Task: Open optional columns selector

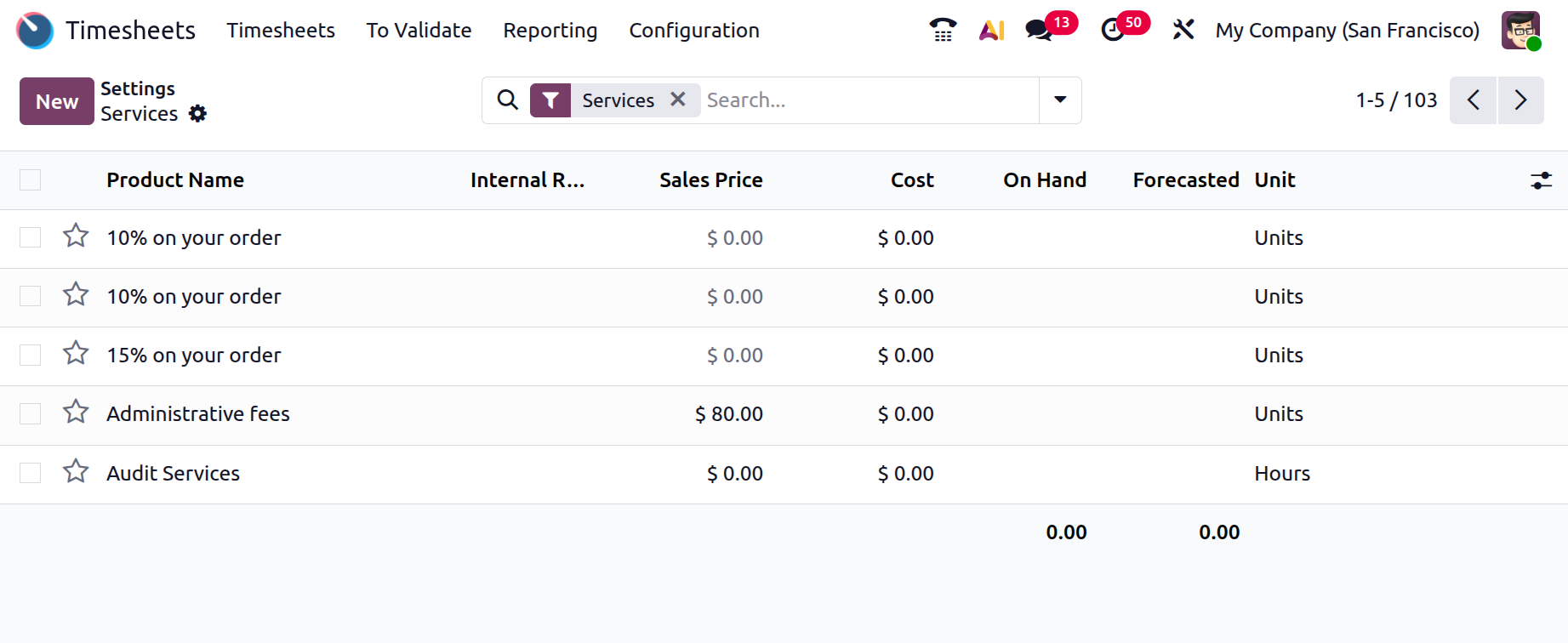Action: coord(1541,180)
